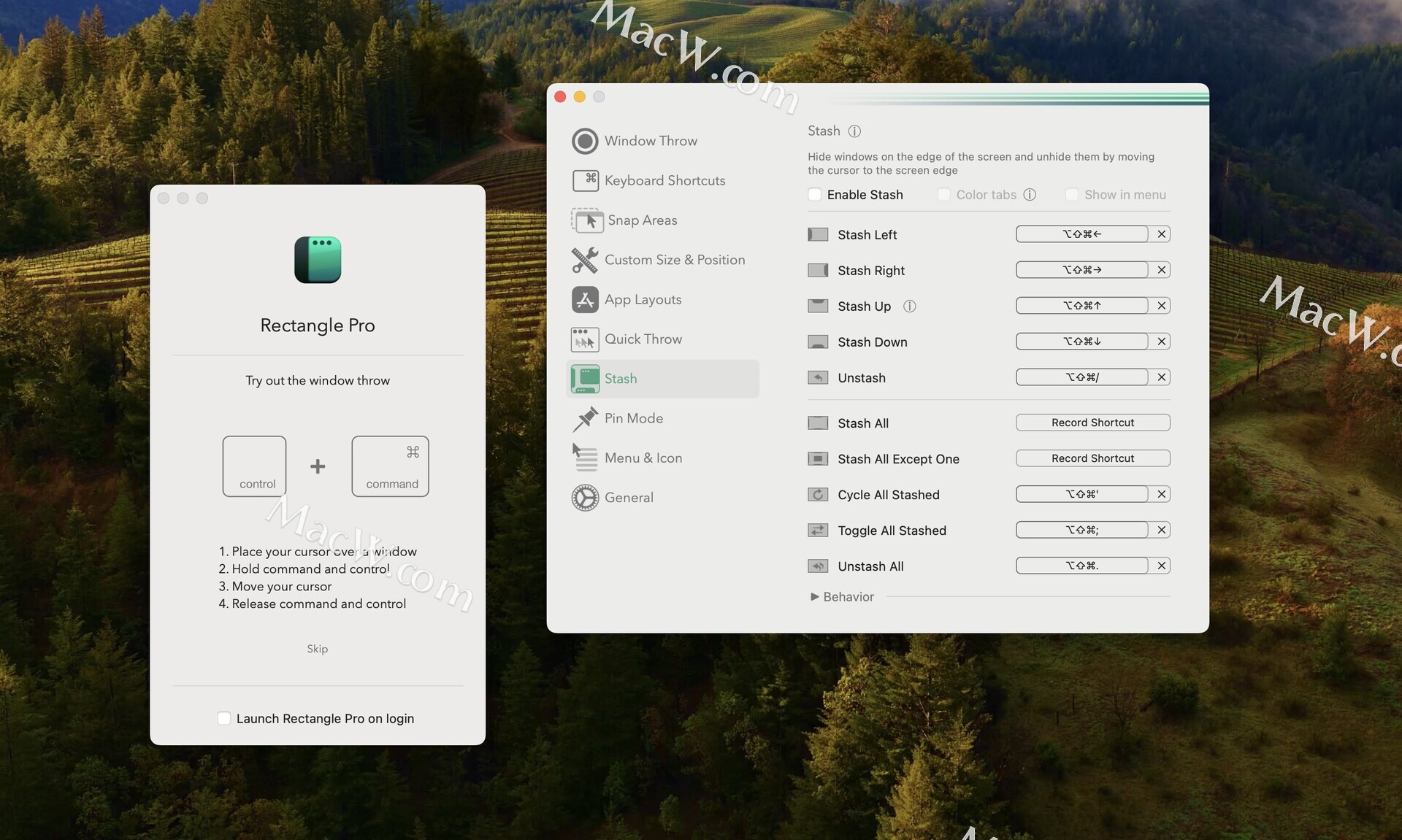
Task: Click the info icon beside Color tabs
Action: [x=1030, y=195]
